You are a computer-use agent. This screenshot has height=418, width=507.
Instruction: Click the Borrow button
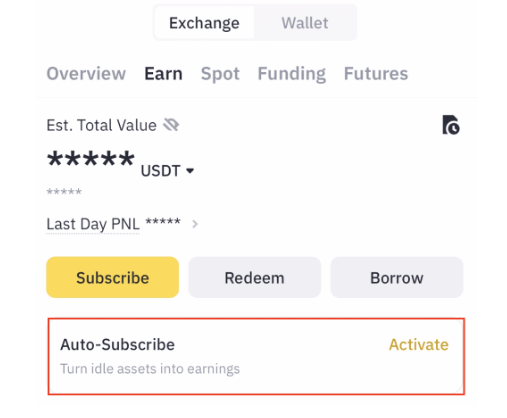397,277
